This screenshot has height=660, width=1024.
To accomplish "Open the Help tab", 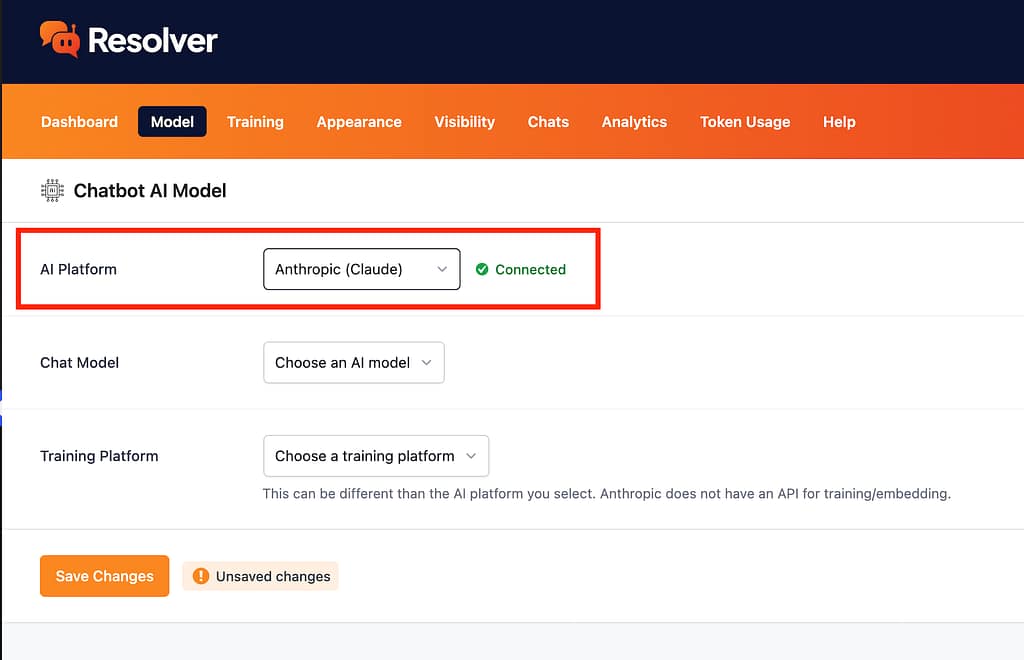I will (x=839, y=121).
